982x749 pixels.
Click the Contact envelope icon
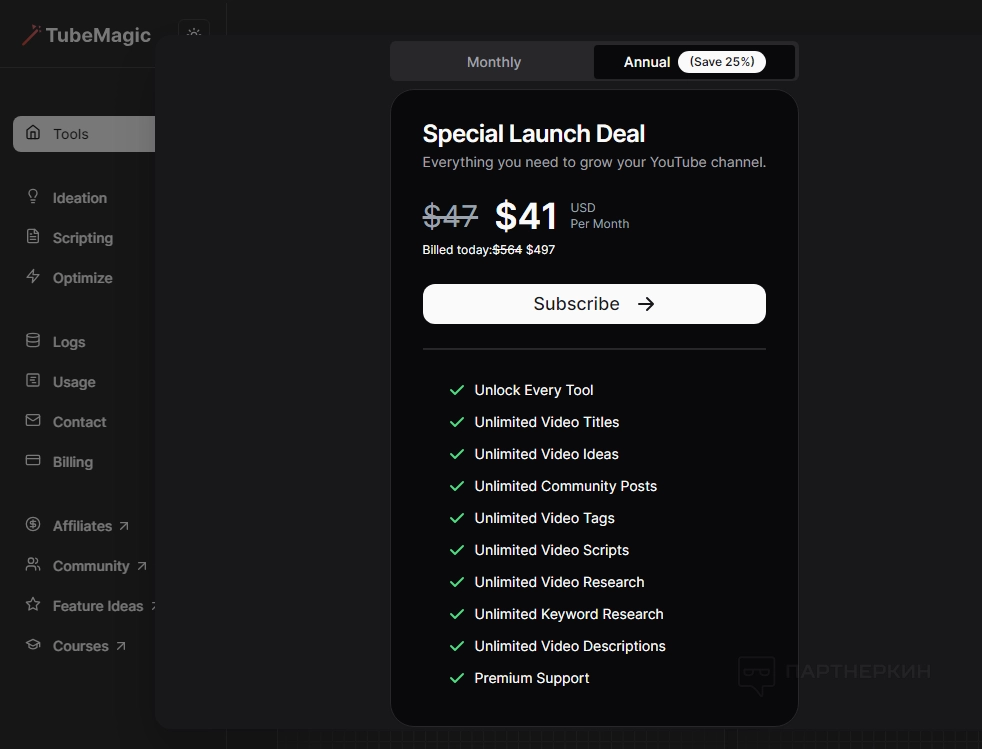pyautogui.click(x=33, y=421)
